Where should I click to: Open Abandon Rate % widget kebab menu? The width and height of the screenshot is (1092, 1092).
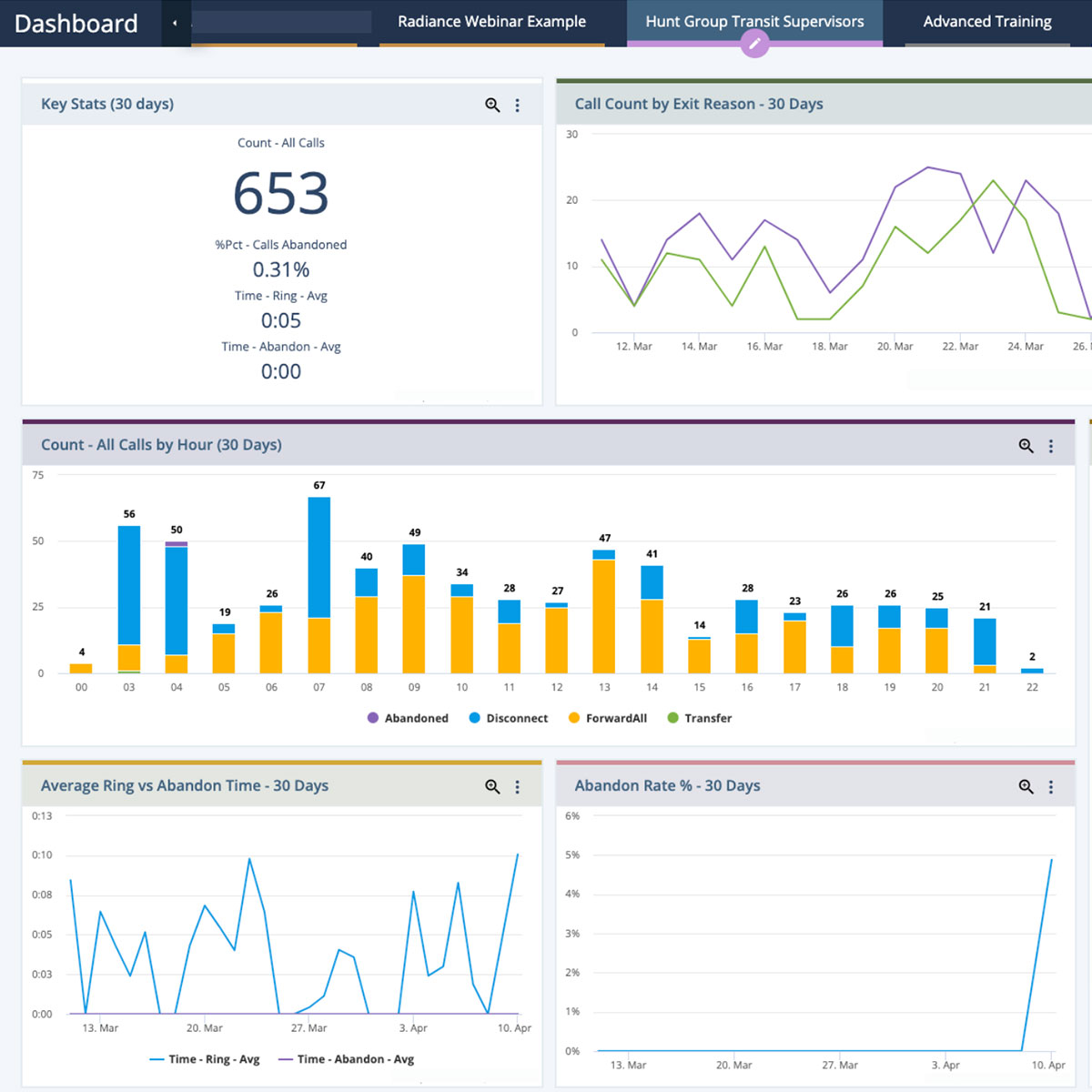[x=1051, y=786]
